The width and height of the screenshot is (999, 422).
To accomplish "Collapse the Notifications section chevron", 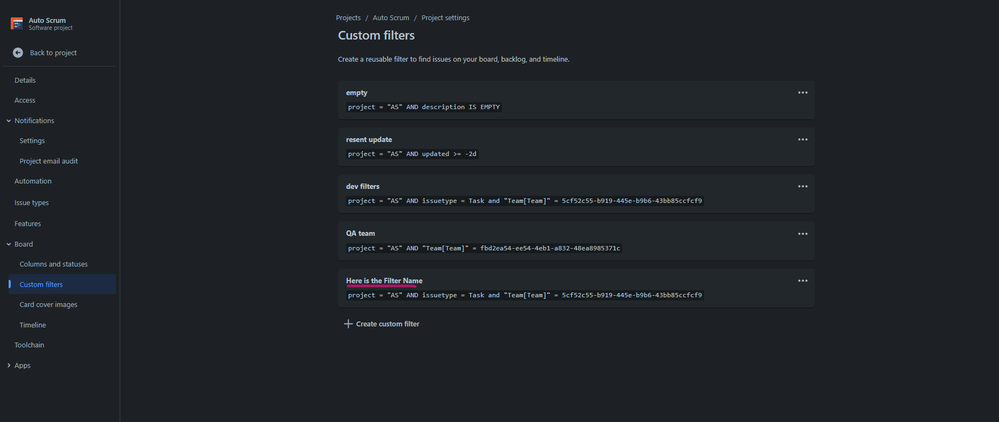I will pyautogui.click(x=8, y=120).
